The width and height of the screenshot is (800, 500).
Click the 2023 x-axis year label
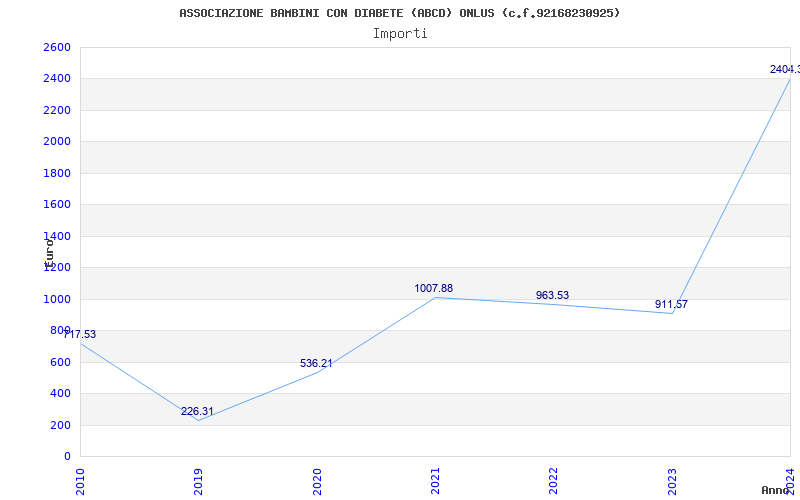[x=672, y=479]
